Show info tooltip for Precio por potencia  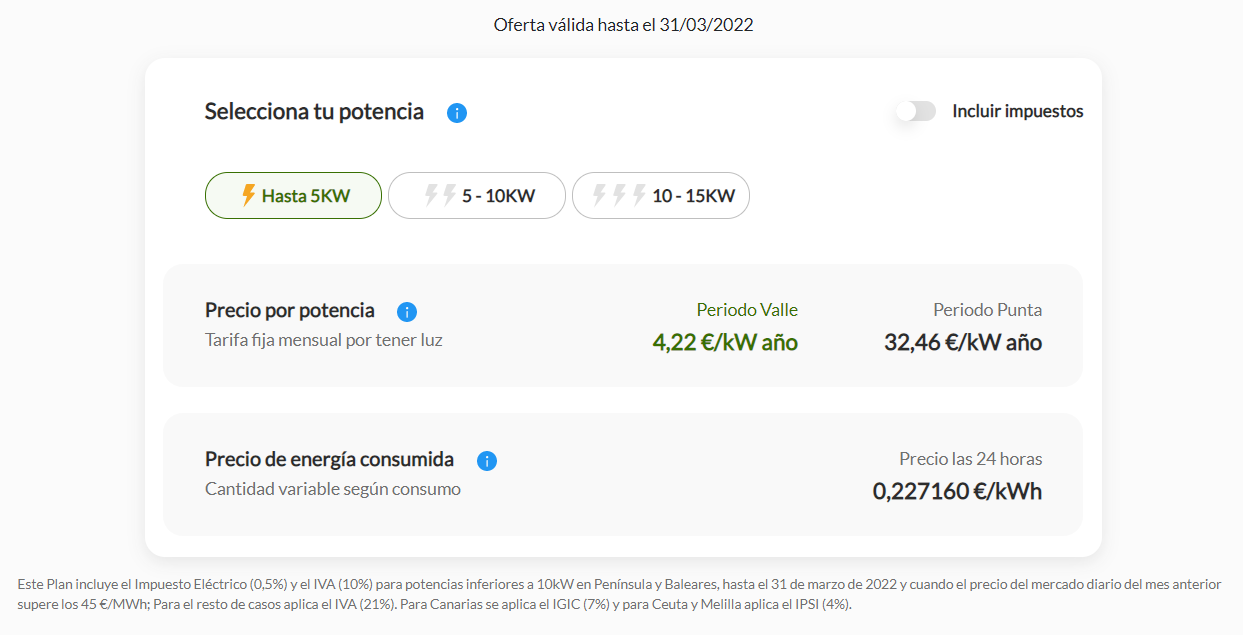pyautogui.click(x=407, y=312)
